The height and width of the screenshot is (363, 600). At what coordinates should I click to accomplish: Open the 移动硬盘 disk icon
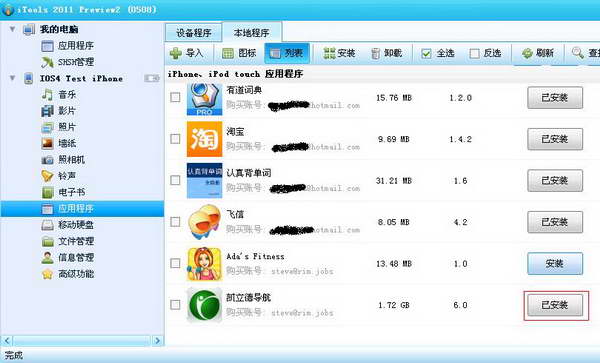(47, 225)
